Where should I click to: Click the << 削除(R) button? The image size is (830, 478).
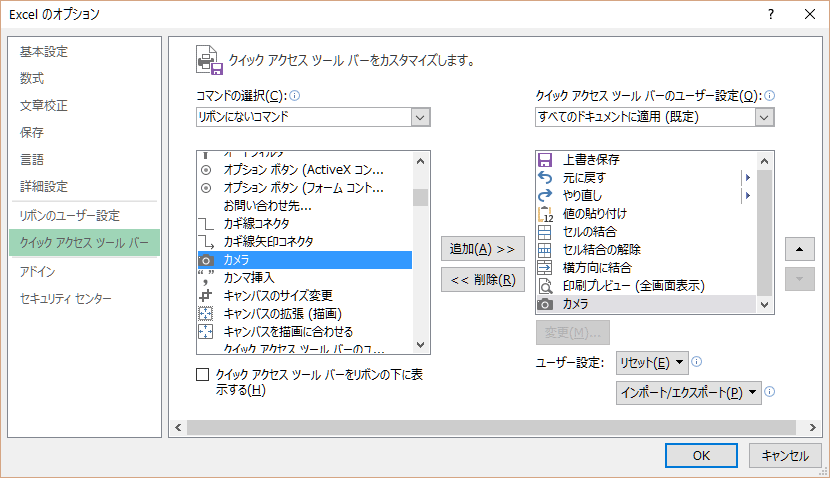[483, 280]
